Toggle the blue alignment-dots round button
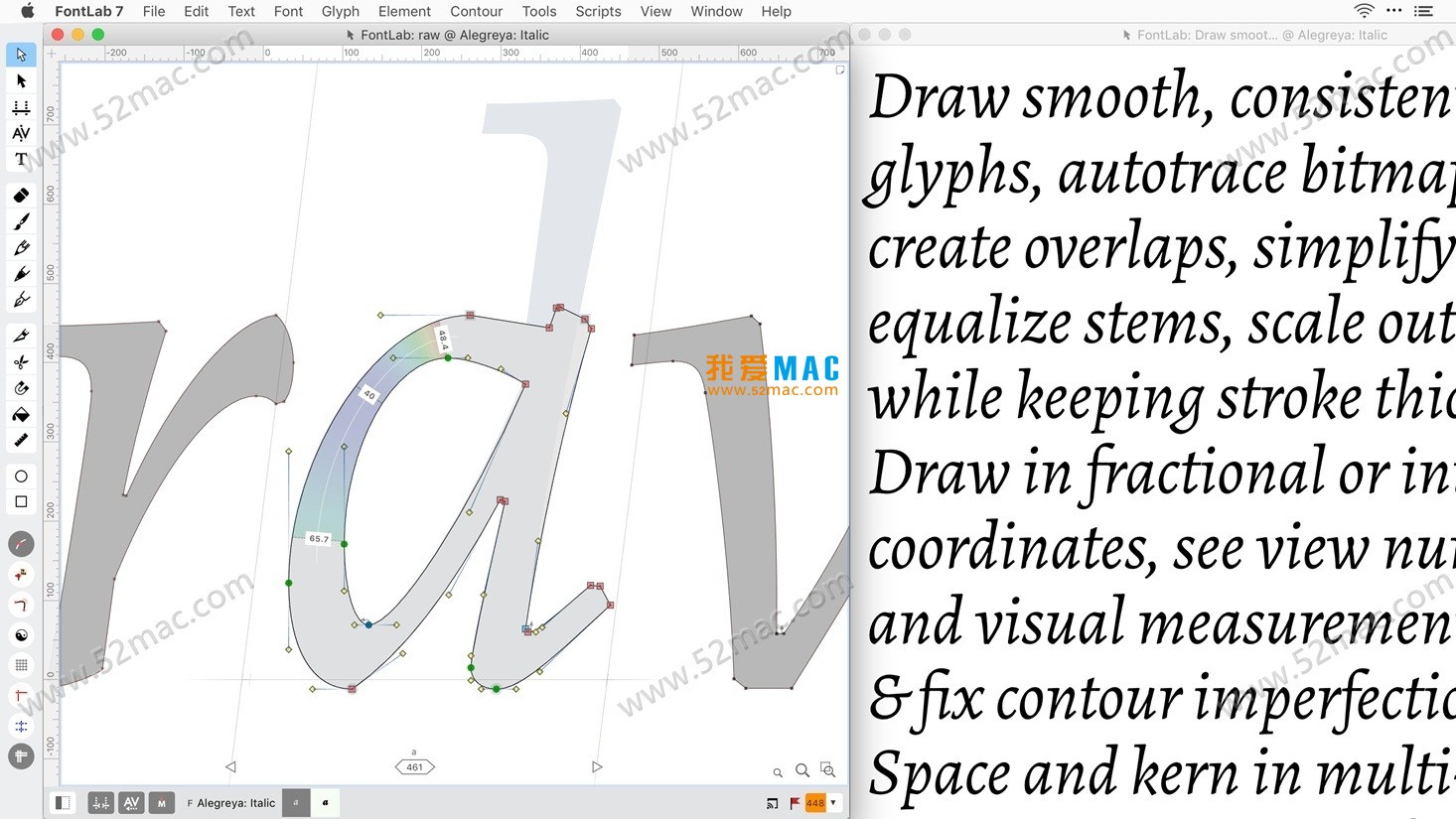Viewport: 1456px width, 819px height. [x=21, y=727]
